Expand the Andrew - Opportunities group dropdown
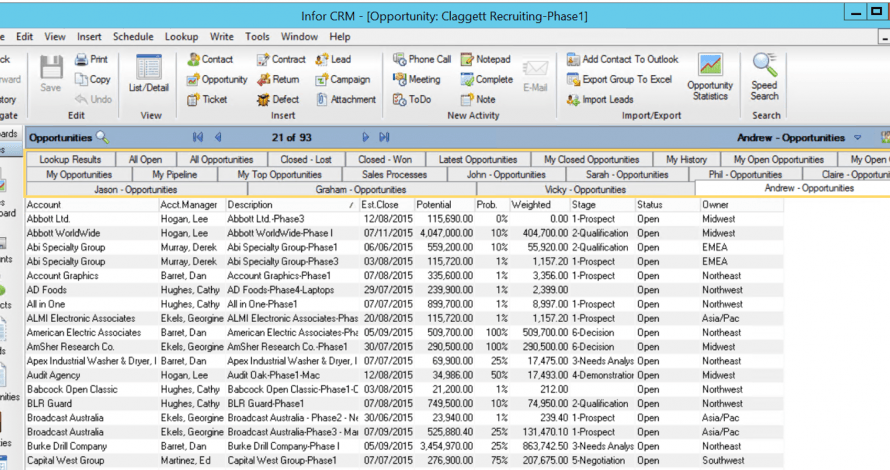This screenshot has width=890, height=470. point(858,138)
